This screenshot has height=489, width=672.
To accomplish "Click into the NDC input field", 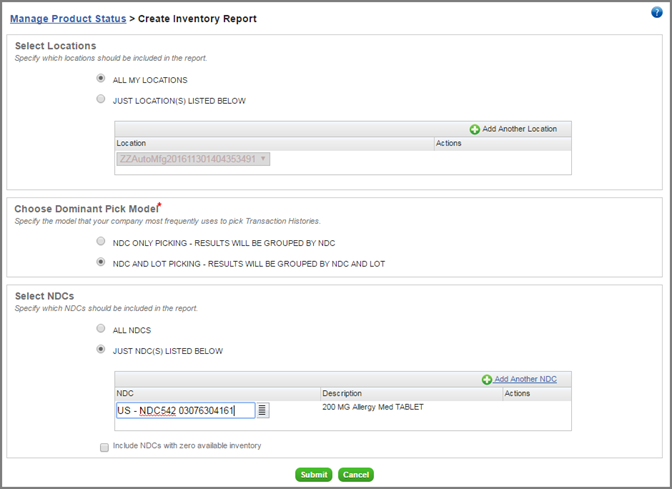I will tap(186, 411).
